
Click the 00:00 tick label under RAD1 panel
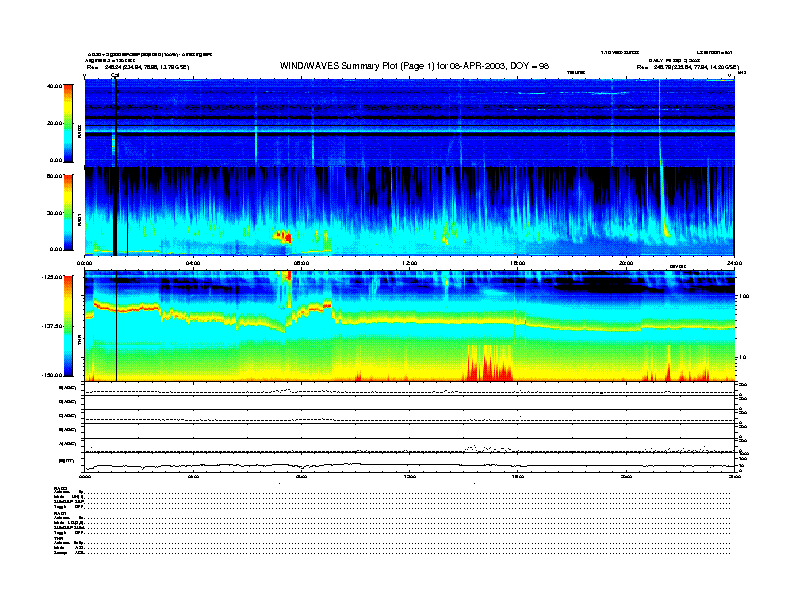click(x=84, y=263)
